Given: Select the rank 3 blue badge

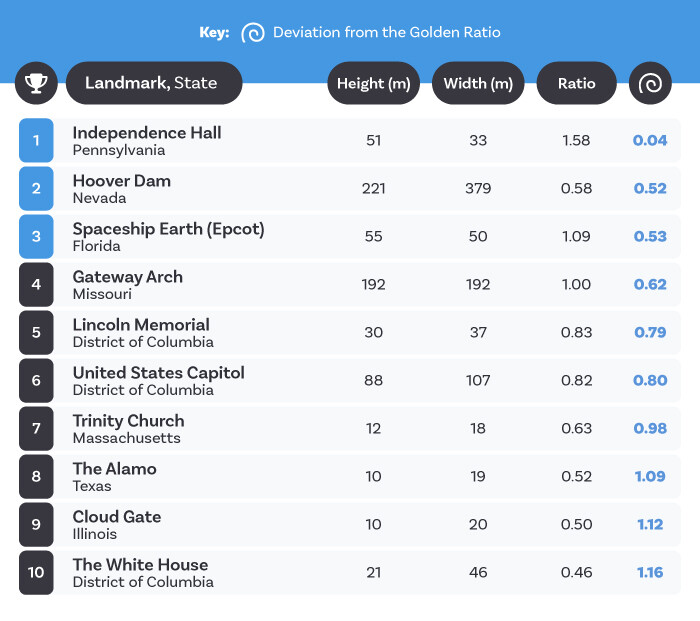Looking at the screenshot, I should click(x=36, y=237).
